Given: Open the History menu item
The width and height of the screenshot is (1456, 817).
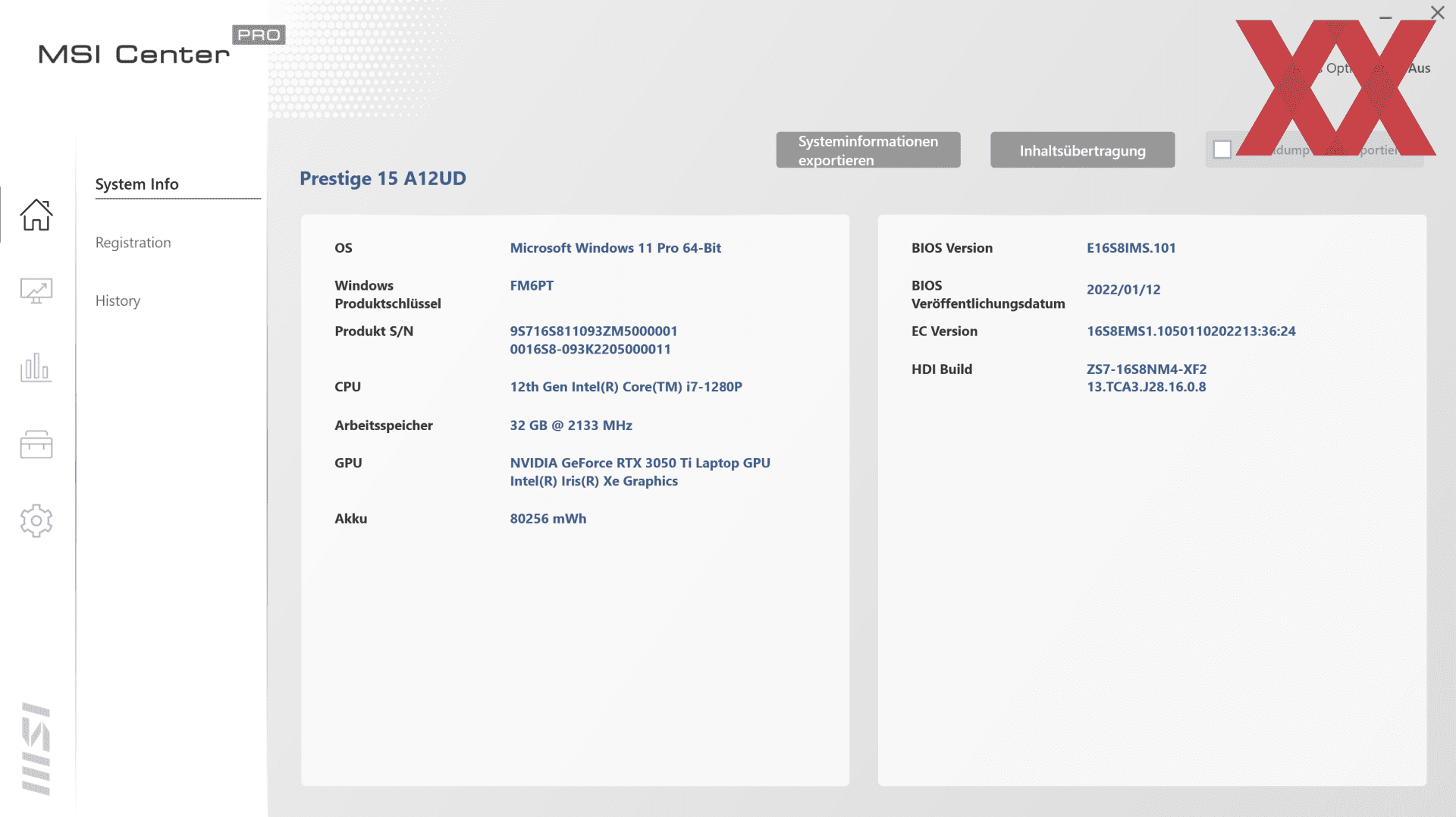Looking at the screenshot, I should click(118, 301).
